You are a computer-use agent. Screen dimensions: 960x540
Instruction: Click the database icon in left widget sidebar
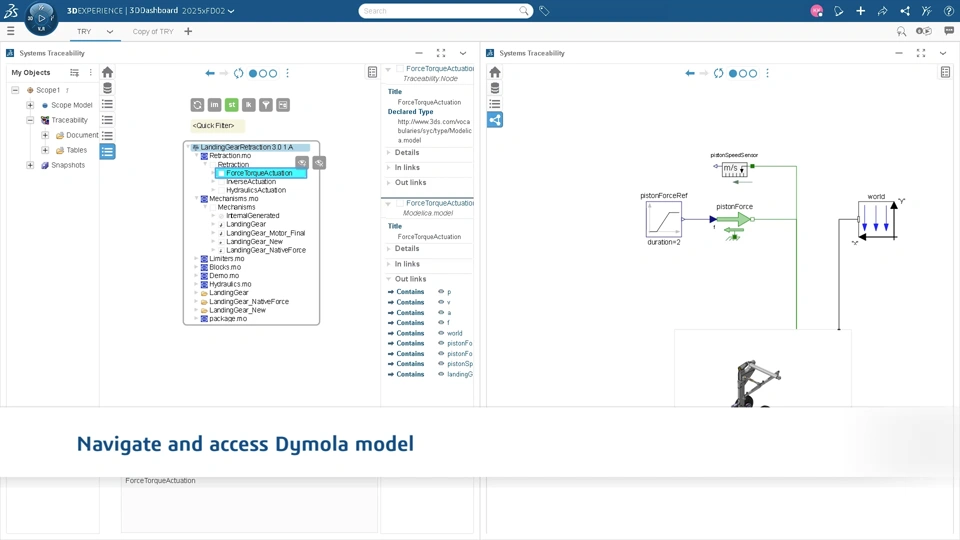click(107, 88)
